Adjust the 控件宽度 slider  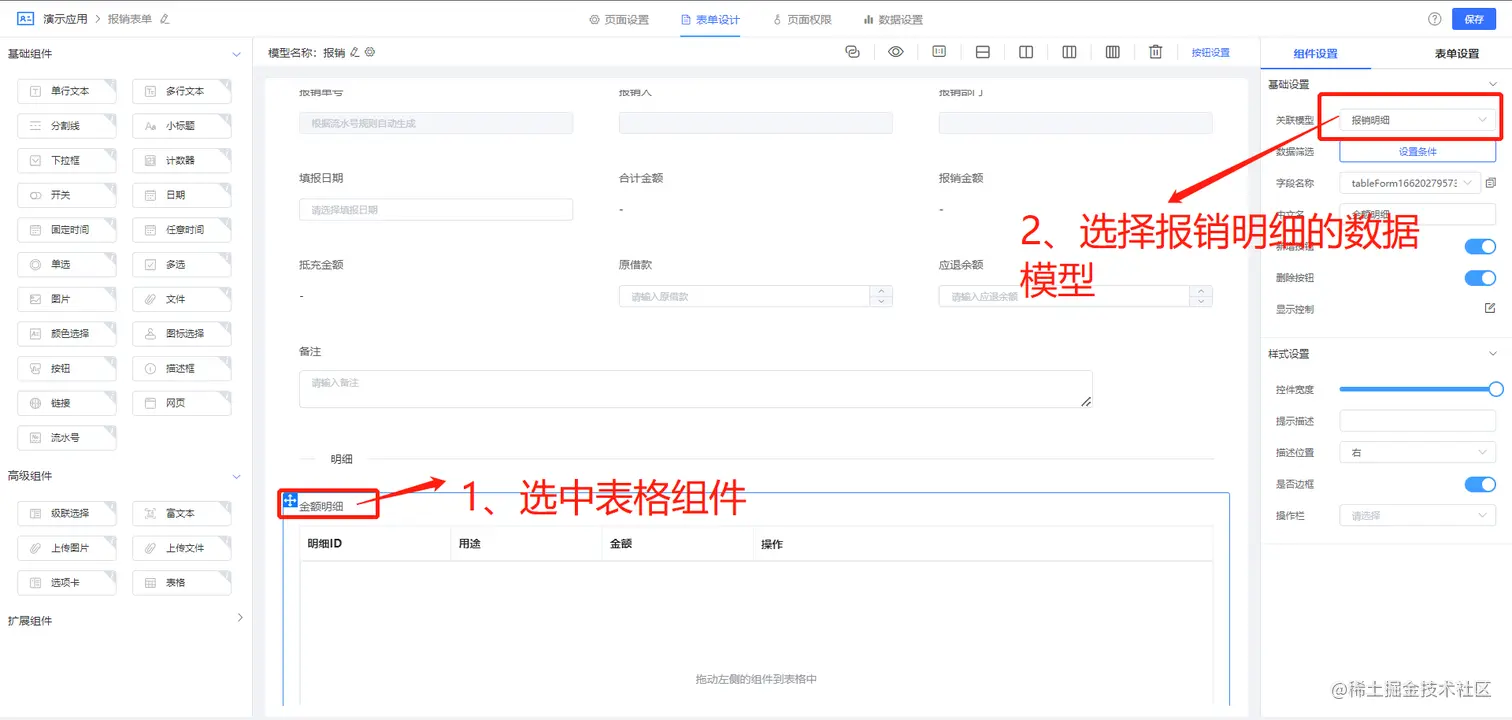pyautogui.click(x=1418, y=389)
